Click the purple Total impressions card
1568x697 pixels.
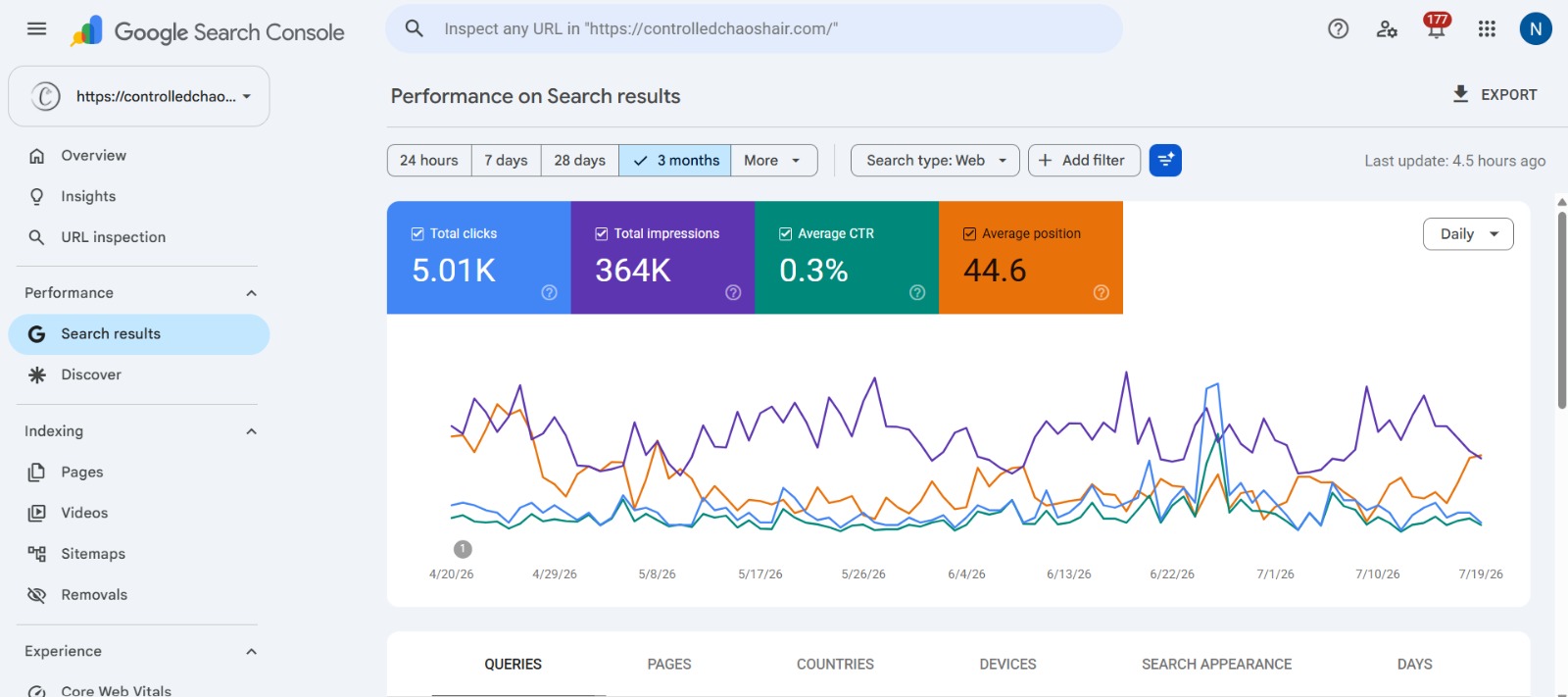click(x=662, y=258)
